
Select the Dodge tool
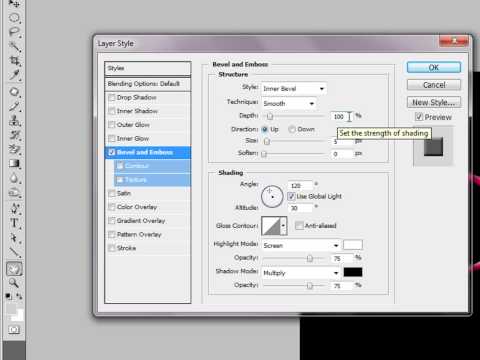click(x=14, y=193)
